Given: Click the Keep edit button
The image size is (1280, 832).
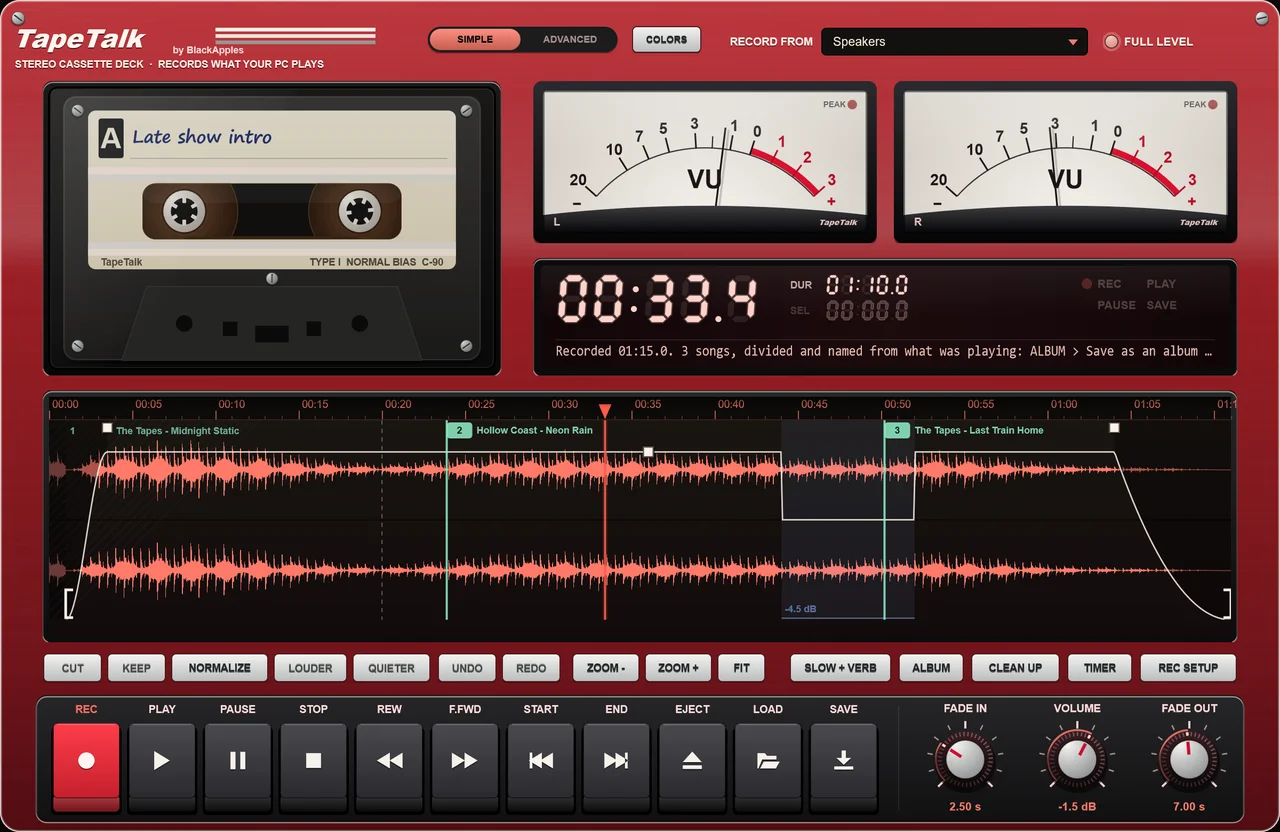Looking at the screenshot, I should [x=137, y=668].
